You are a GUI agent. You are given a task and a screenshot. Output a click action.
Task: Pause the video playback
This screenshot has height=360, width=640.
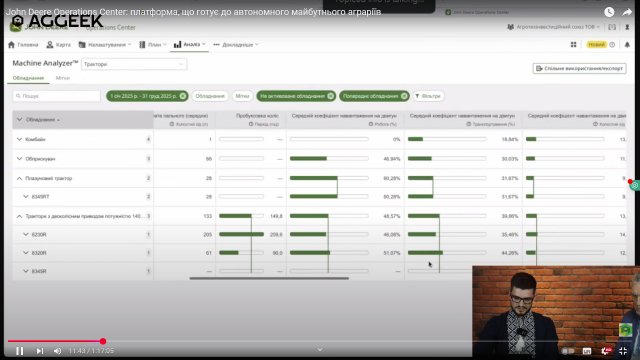click(19, 351)
